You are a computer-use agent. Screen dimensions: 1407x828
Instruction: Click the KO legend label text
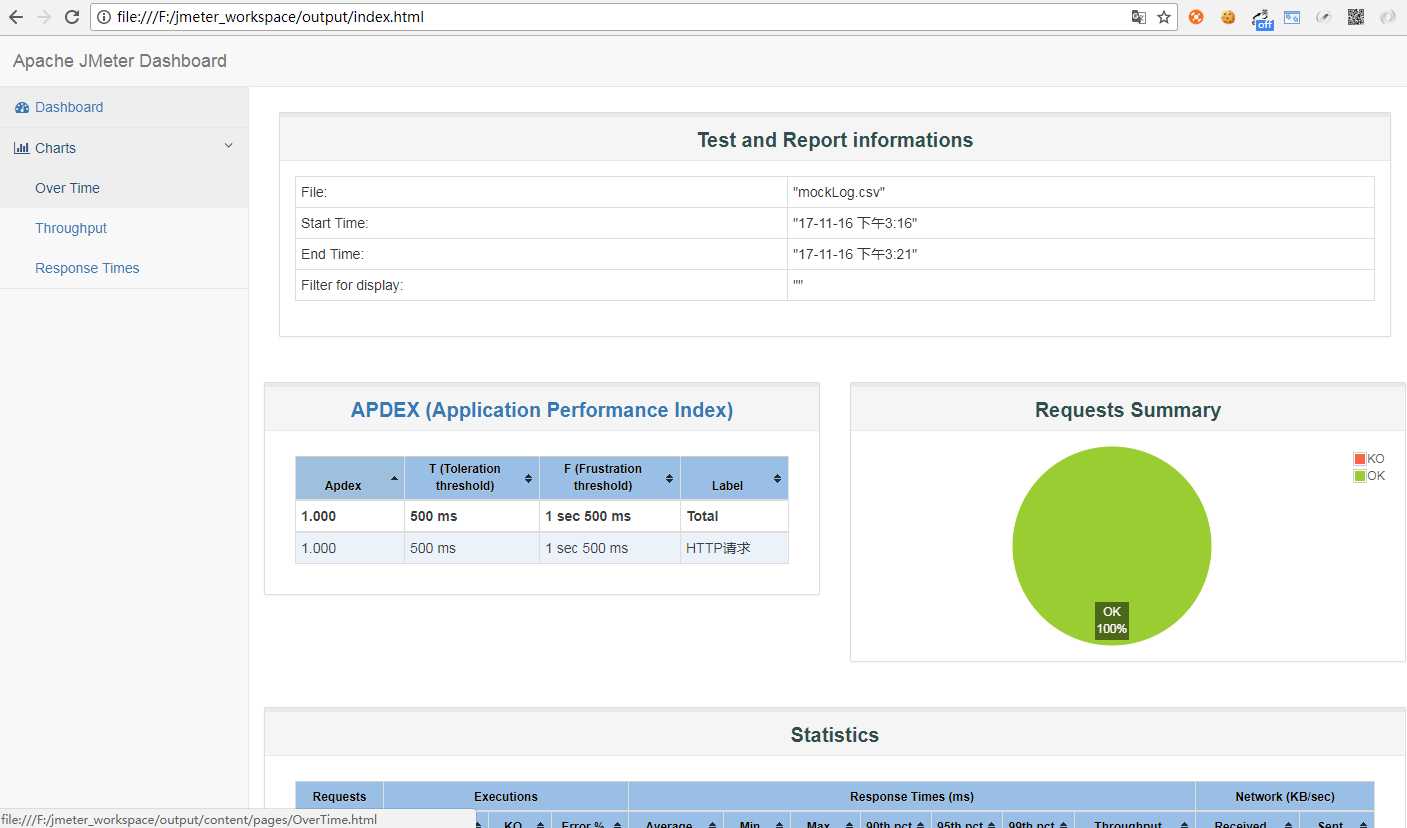pos(1376,459)
